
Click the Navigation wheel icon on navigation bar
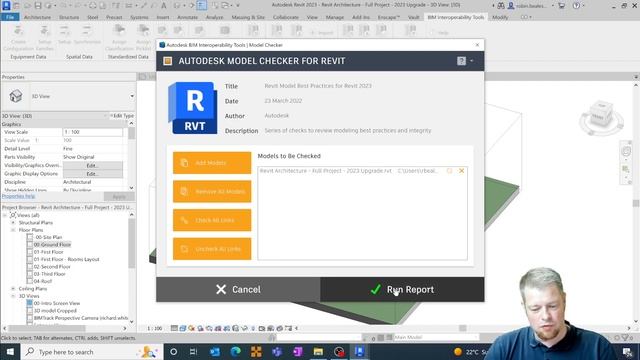pos(626,152)
